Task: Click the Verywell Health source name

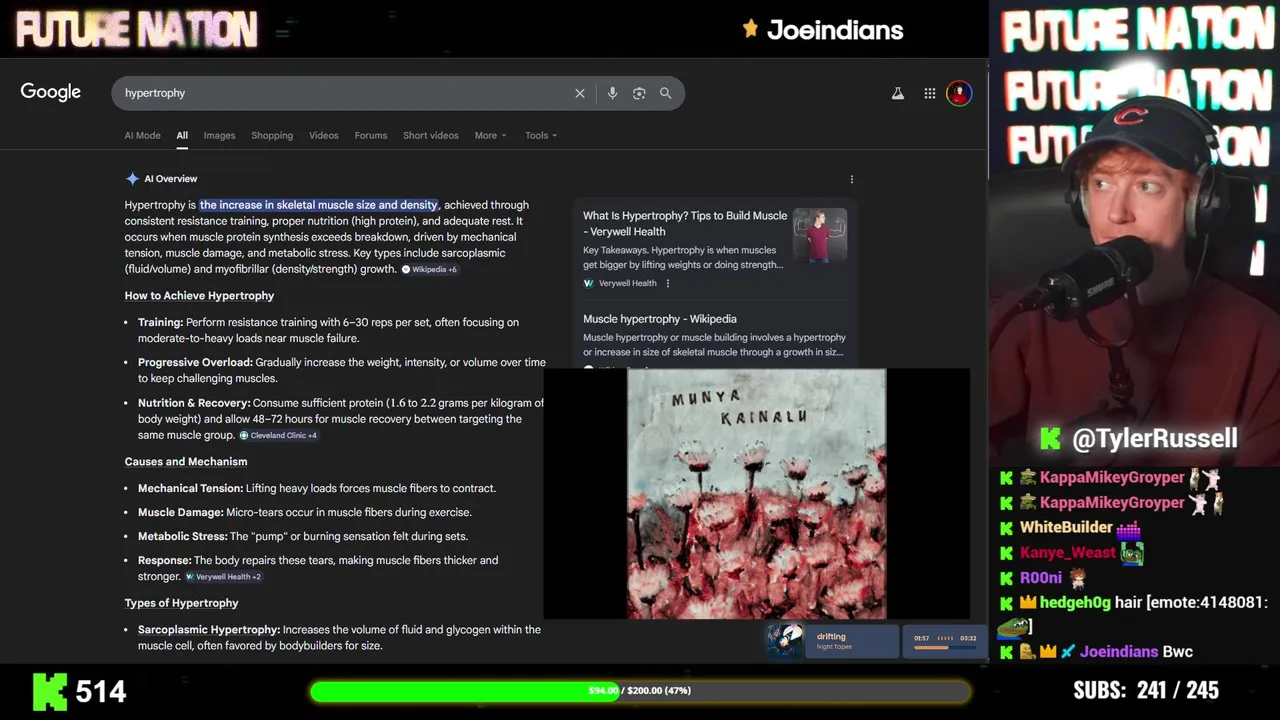Action: coord(628,283)
